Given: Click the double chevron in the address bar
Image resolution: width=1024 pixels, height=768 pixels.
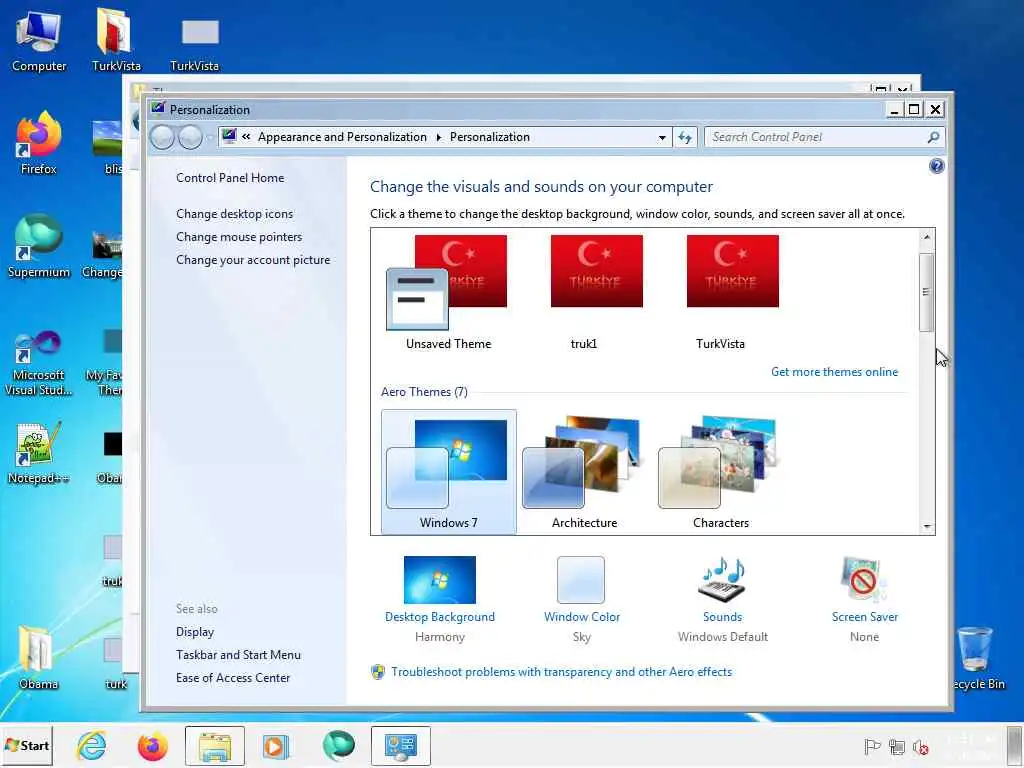Looking at the screenshot, I should (246, 136).
